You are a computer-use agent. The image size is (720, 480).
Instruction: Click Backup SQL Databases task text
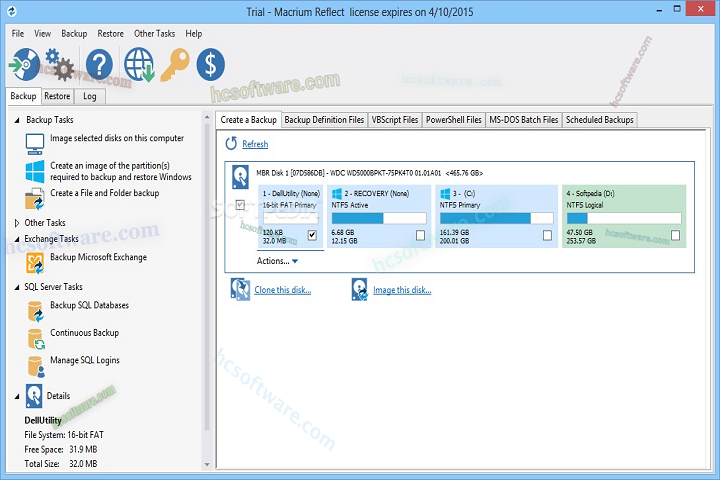[90, 305]
